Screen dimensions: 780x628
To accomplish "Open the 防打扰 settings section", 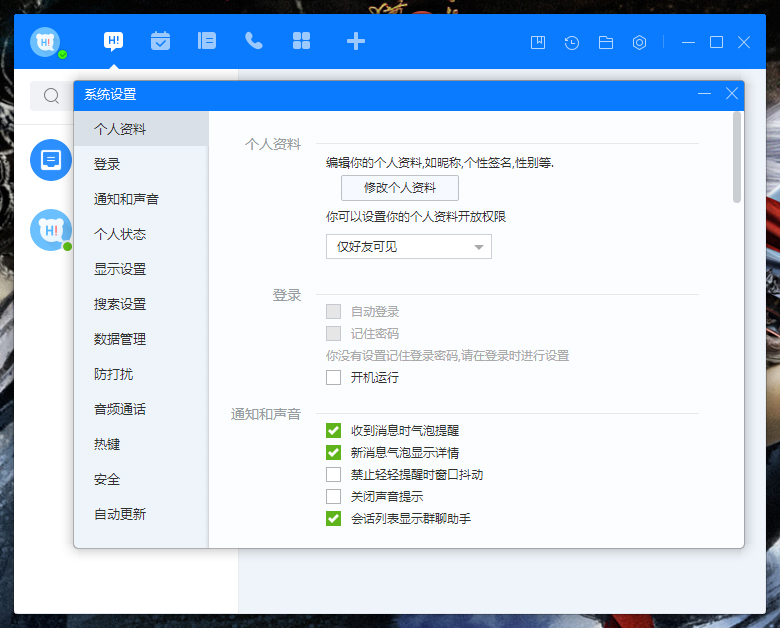I will [x=113, y=374].
